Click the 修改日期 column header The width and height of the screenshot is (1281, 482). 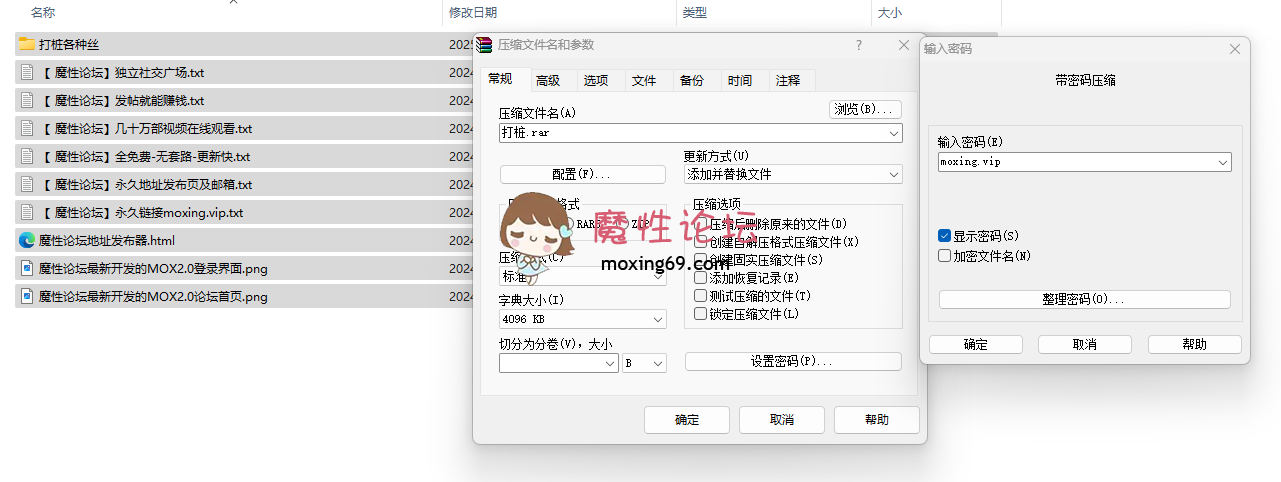[x=473, y=13]
